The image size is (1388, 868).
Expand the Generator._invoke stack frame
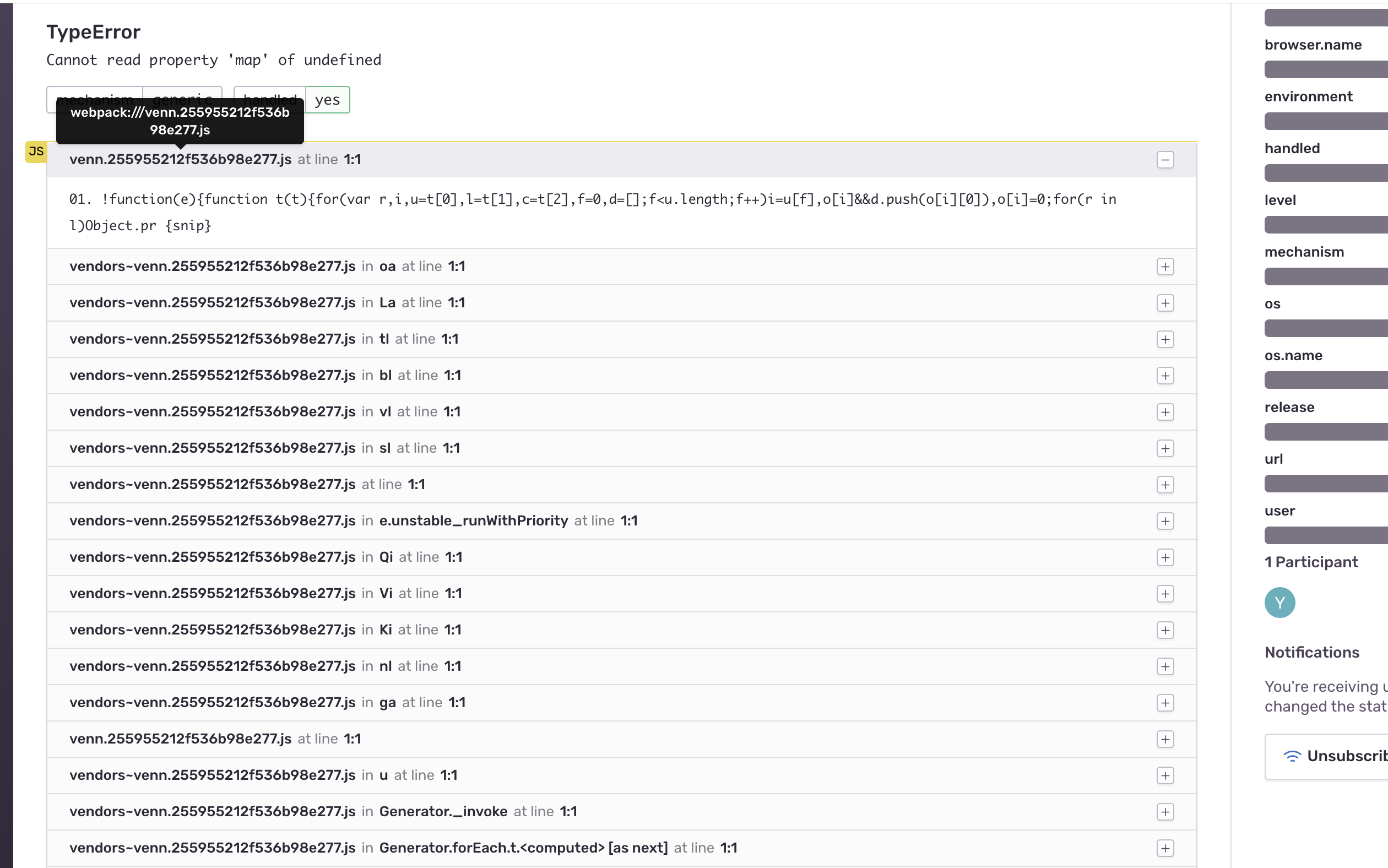pyautogui.click(x=1165, y=812)
